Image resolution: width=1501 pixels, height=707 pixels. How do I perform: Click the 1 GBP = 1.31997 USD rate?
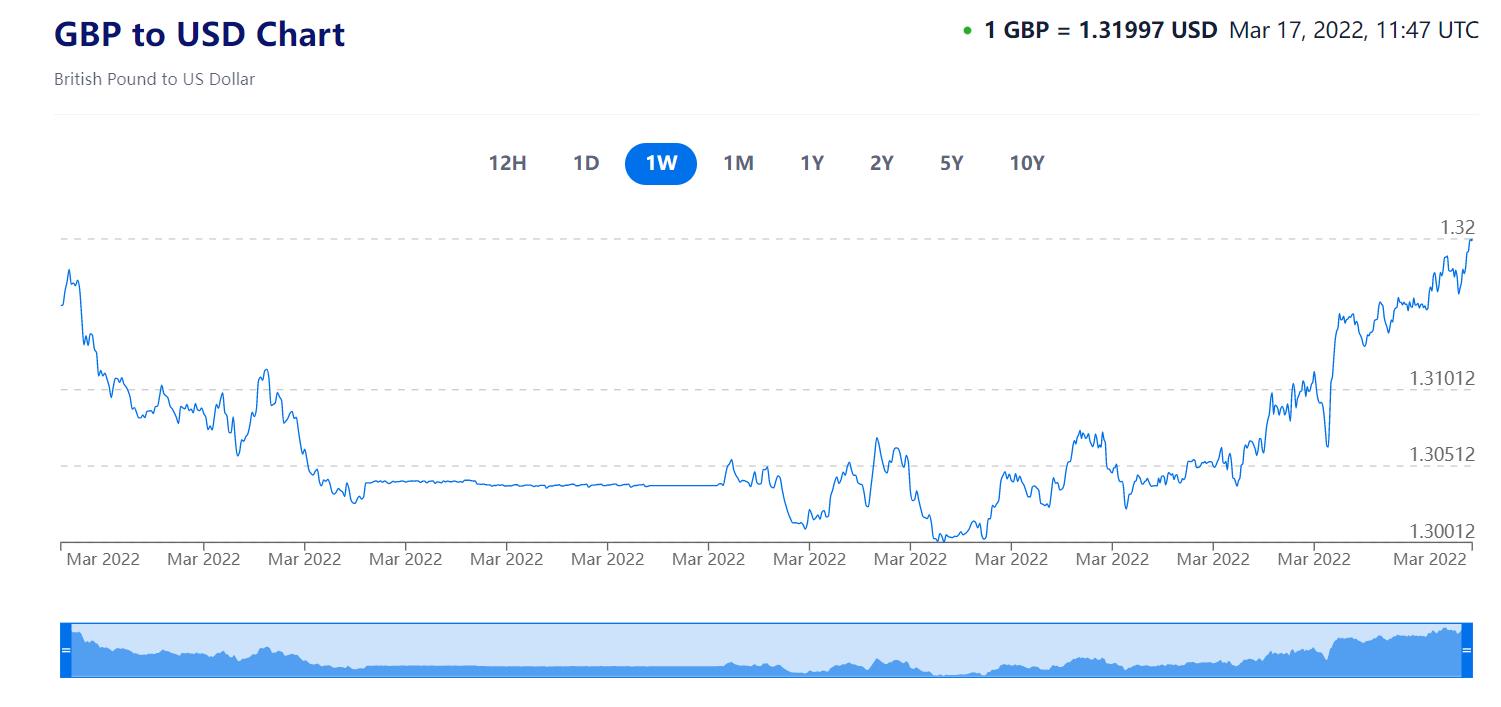click(x=1100, y=30)
